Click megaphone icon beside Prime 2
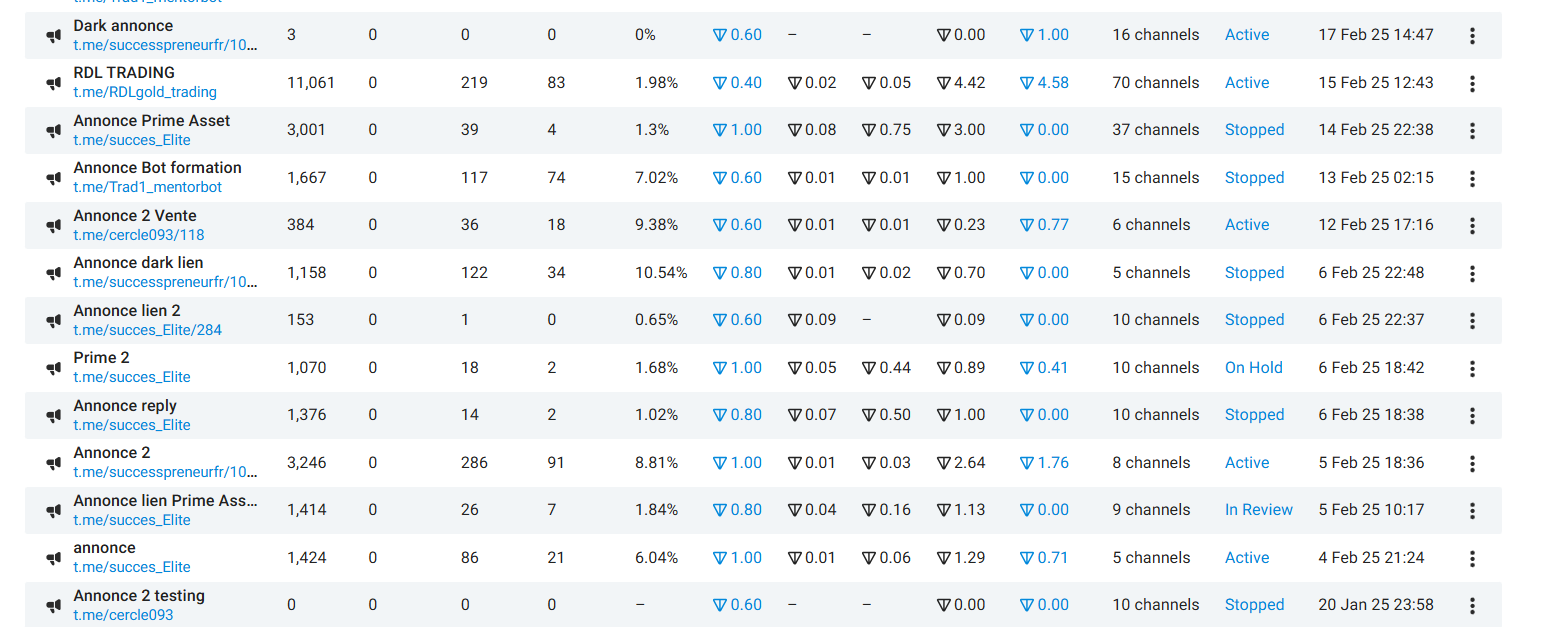 [54, 369]
